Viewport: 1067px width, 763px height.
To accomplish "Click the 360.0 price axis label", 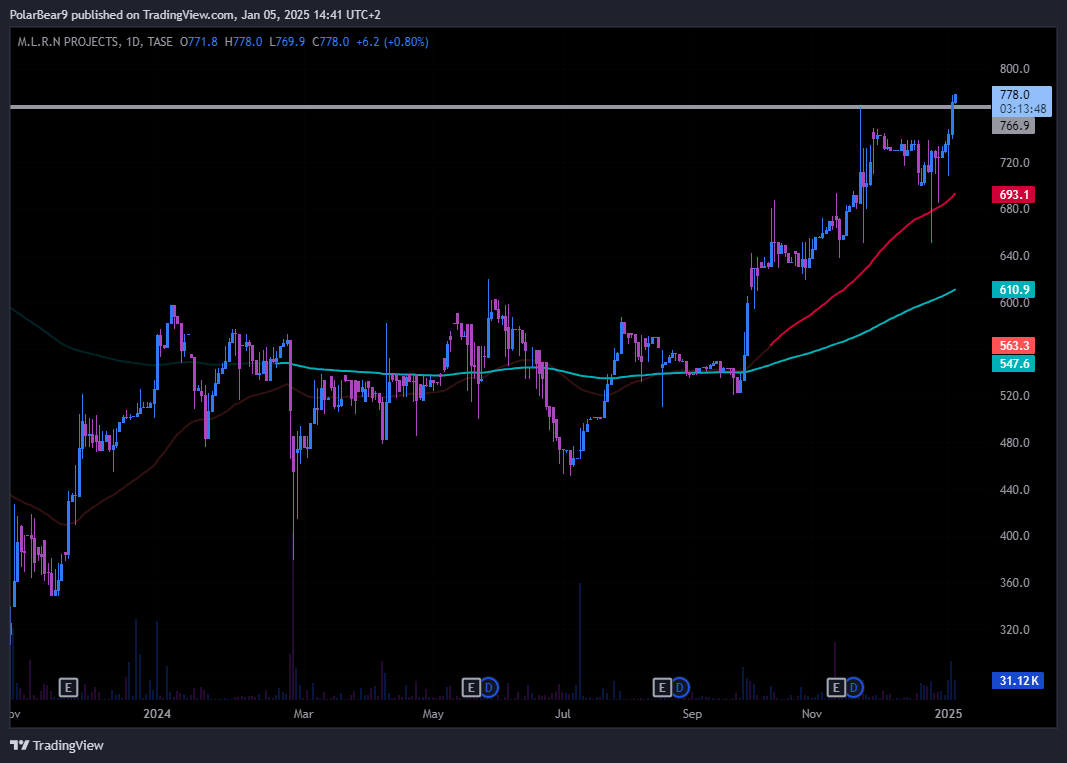I will pos(1015,583).
